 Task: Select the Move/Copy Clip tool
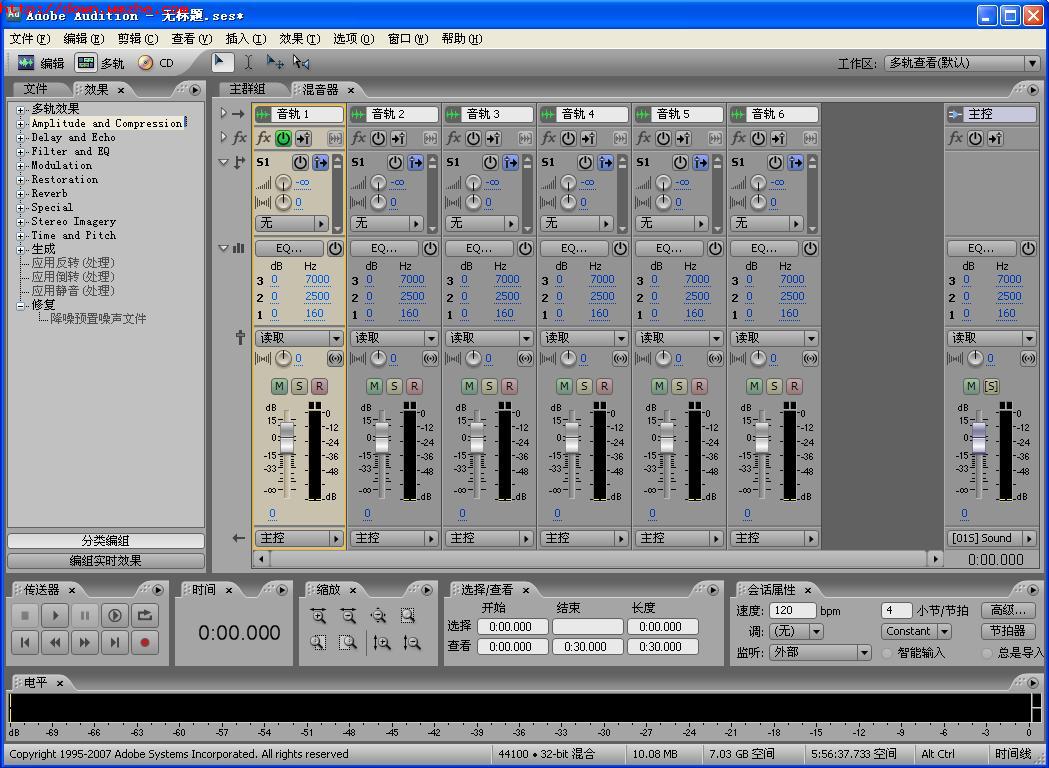click(x=275, y=62)
